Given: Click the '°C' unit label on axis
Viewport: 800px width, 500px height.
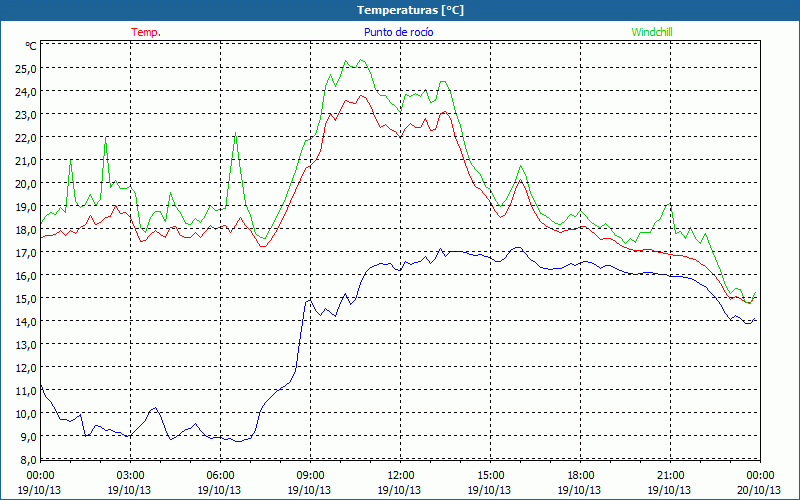Looking at the screenshot, I should click(31, 46).
